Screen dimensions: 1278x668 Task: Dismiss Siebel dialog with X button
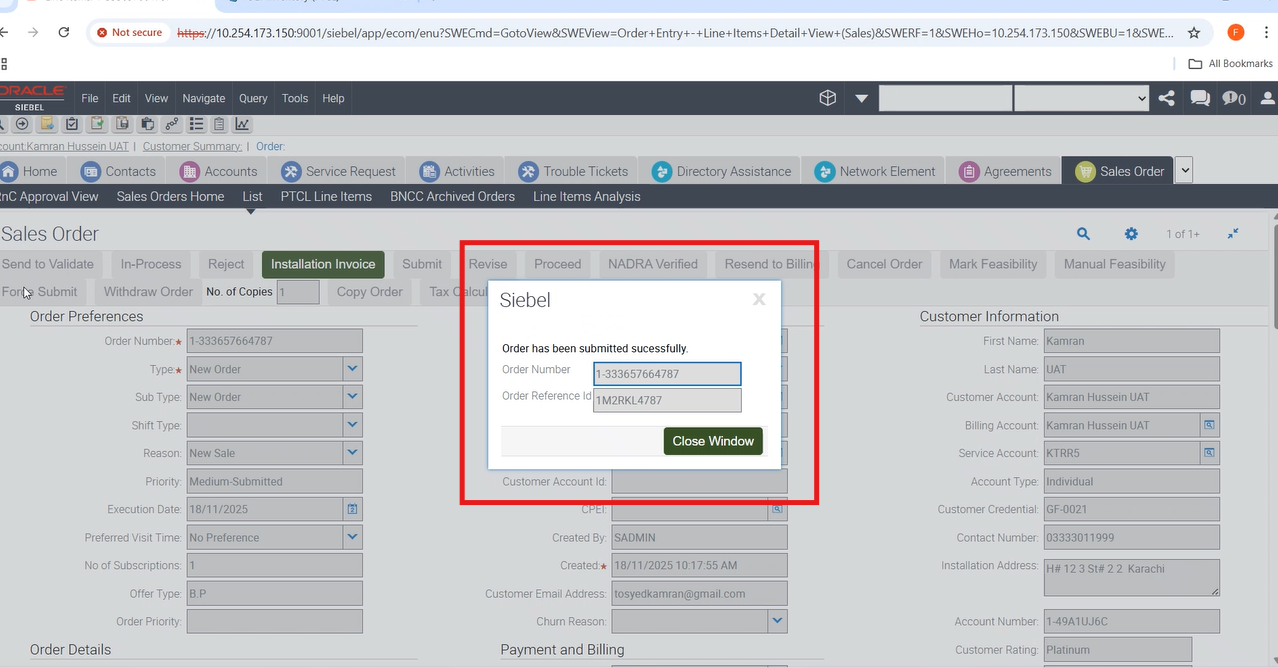759,299
